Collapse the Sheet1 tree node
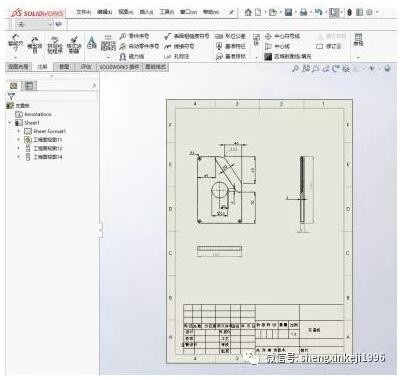 10,123
